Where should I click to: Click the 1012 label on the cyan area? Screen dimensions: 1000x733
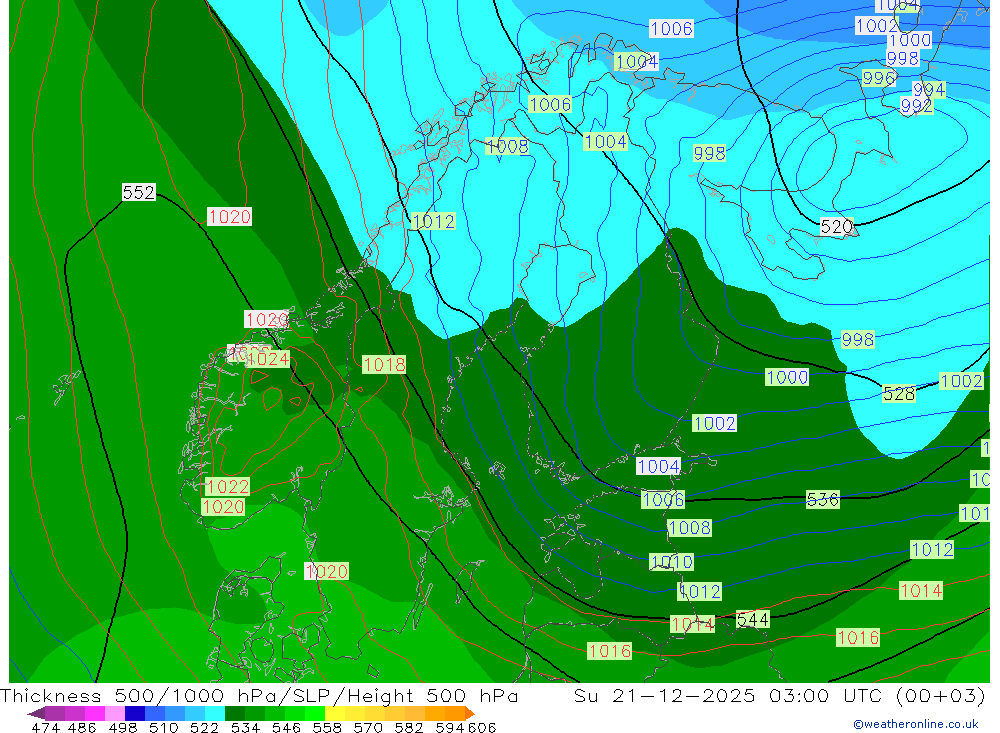coord(434,221)
